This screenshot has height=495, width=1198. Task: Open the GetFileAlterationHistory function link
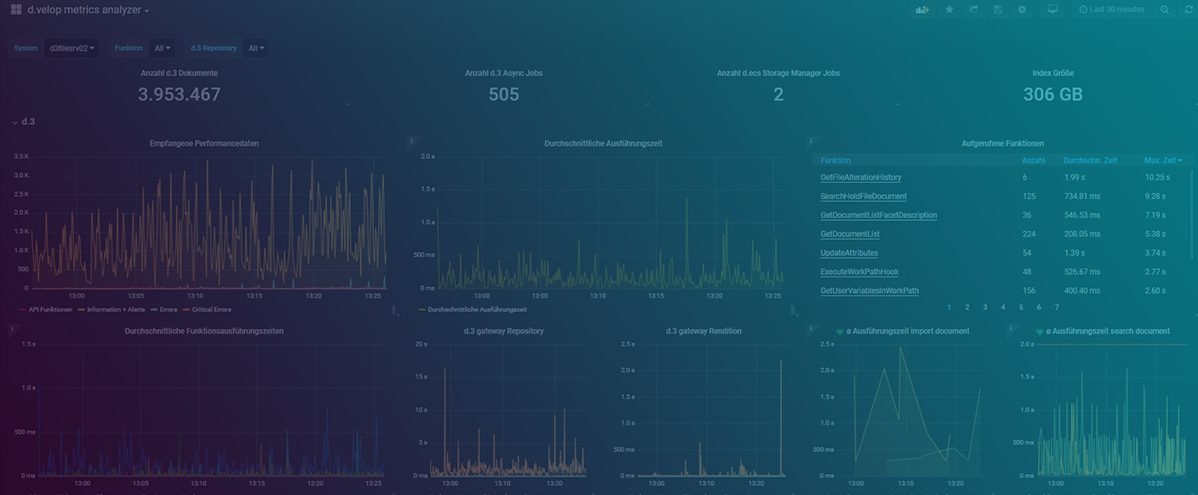click(x=861, y=177)
